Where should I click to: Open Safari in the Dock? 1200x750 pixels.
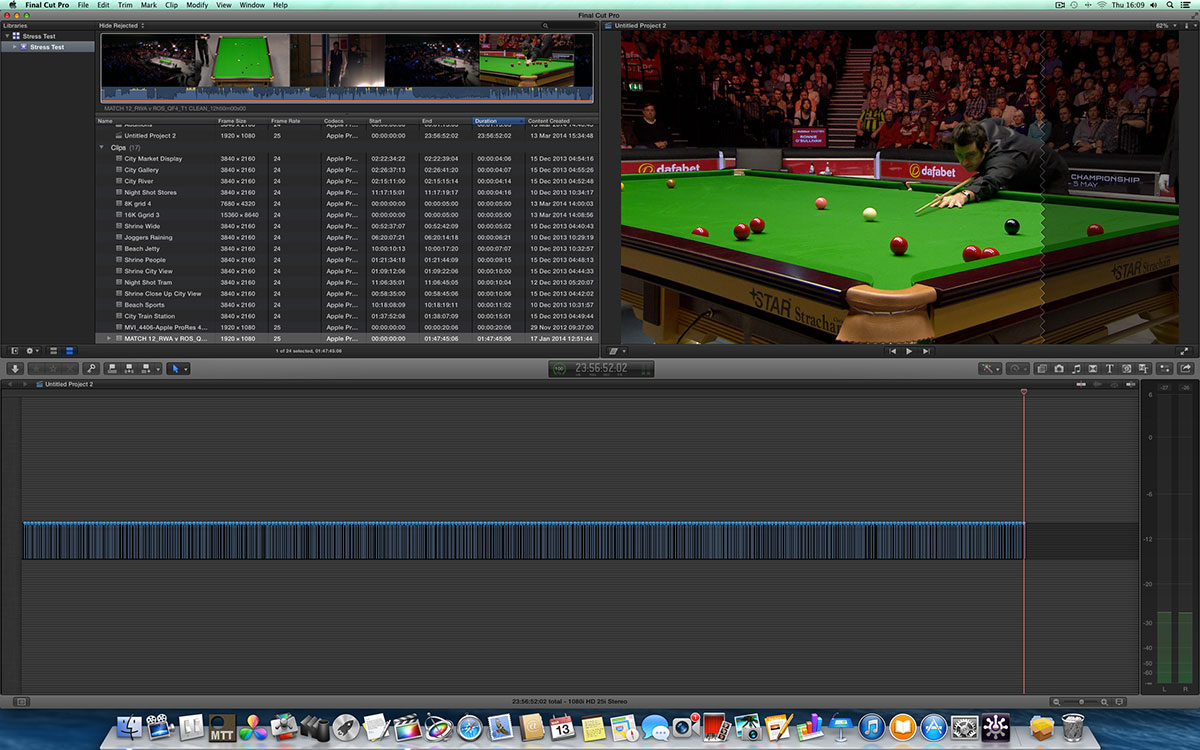coord(468,727)
